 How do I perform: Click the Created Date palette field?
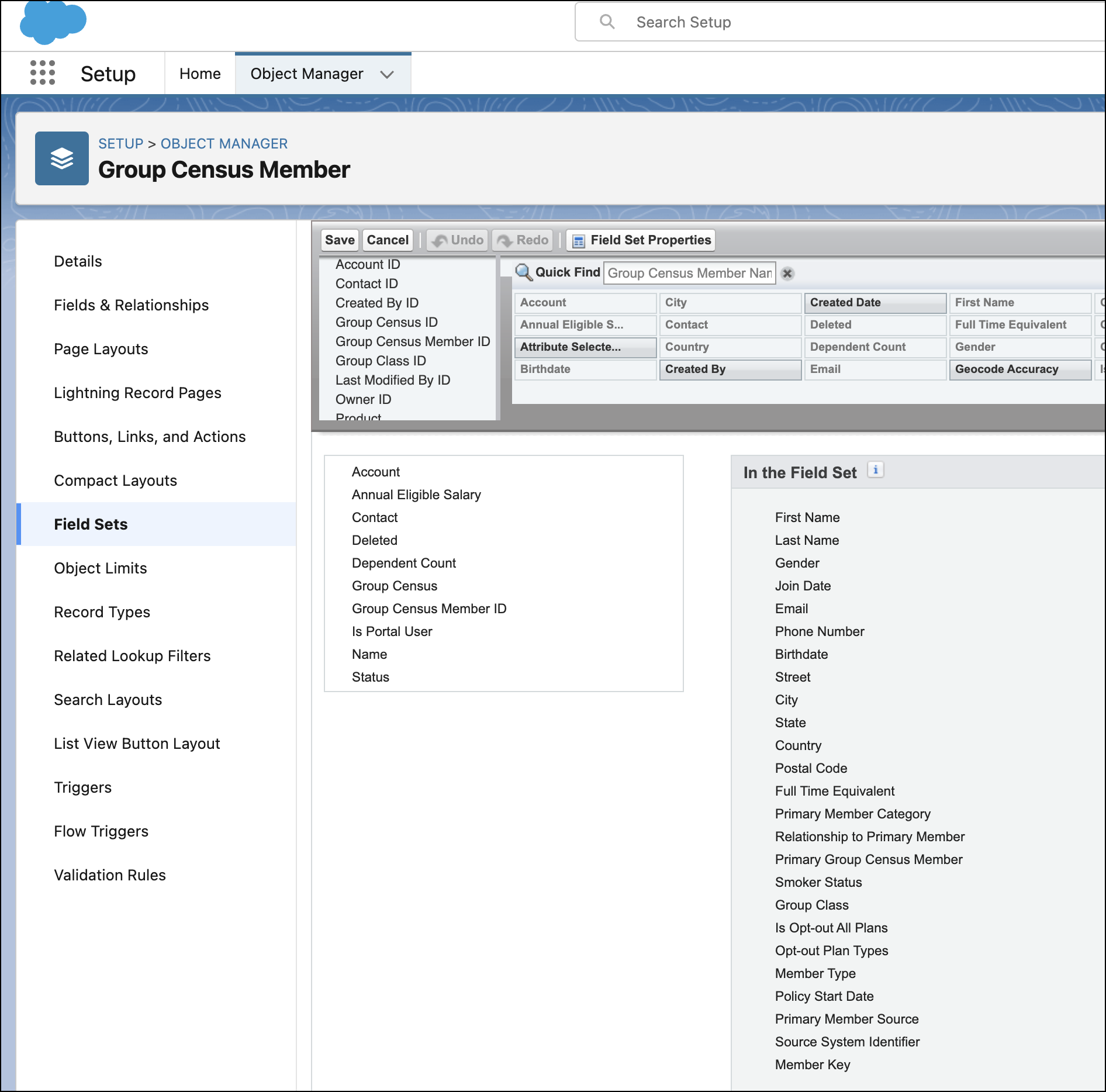click(x=876, y=303)
